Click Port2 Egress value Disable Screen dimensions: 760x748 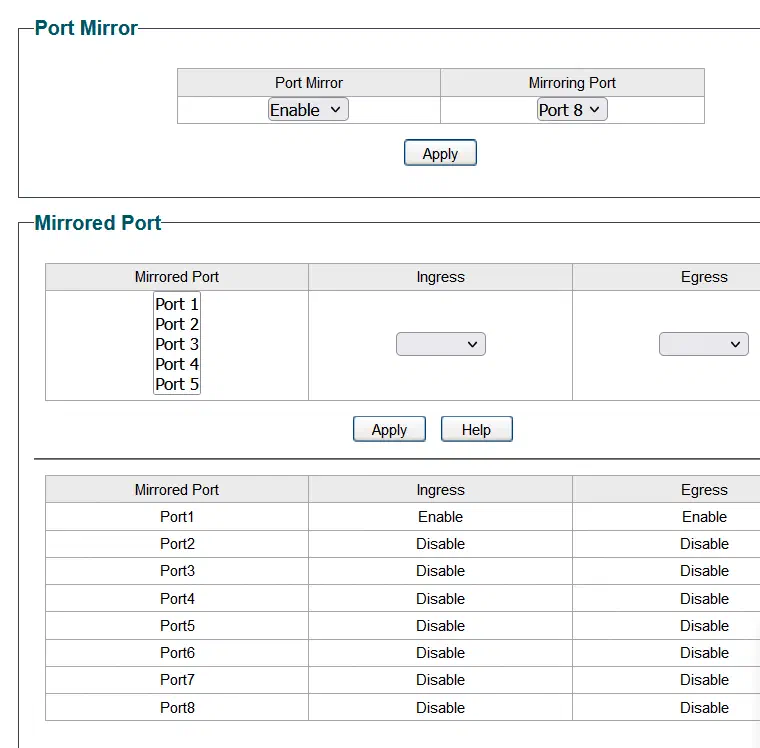click(x=704, y=544)
